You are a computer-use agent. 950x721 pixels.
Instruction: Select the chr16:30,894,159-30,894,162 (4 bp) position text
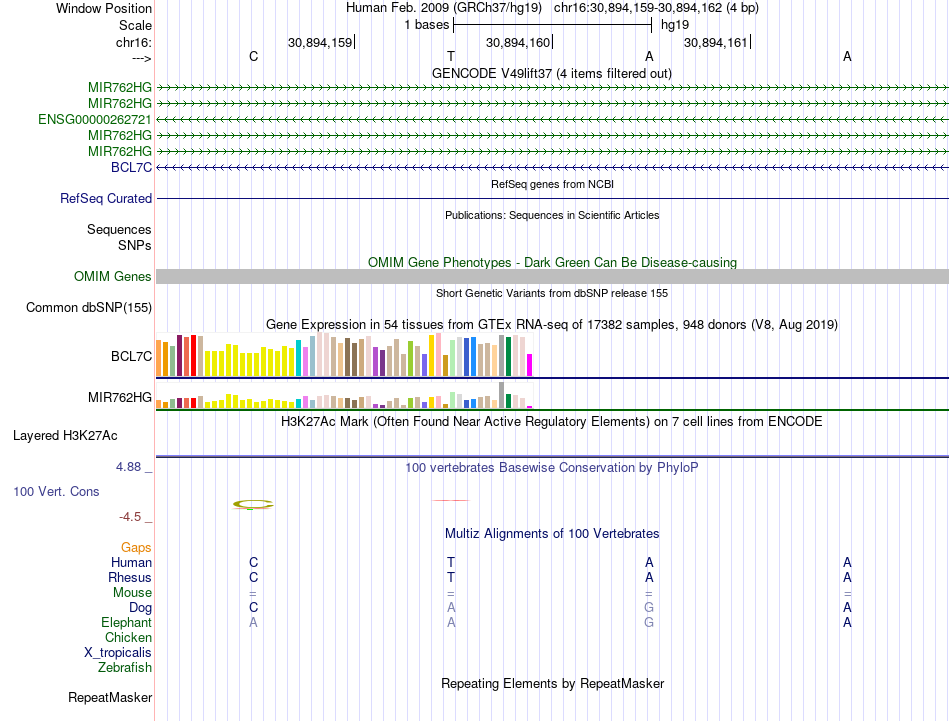pyautogui.click(x=656, y=8)
